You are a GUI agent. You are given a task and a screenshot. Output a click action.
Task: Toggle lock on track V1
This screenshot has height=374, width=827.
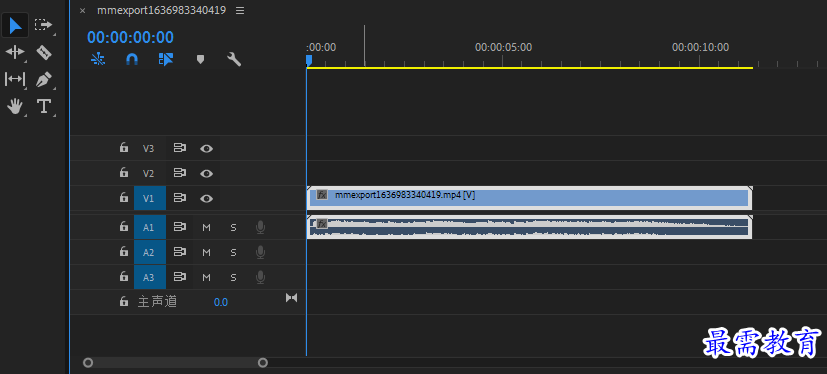click(124, 198)
